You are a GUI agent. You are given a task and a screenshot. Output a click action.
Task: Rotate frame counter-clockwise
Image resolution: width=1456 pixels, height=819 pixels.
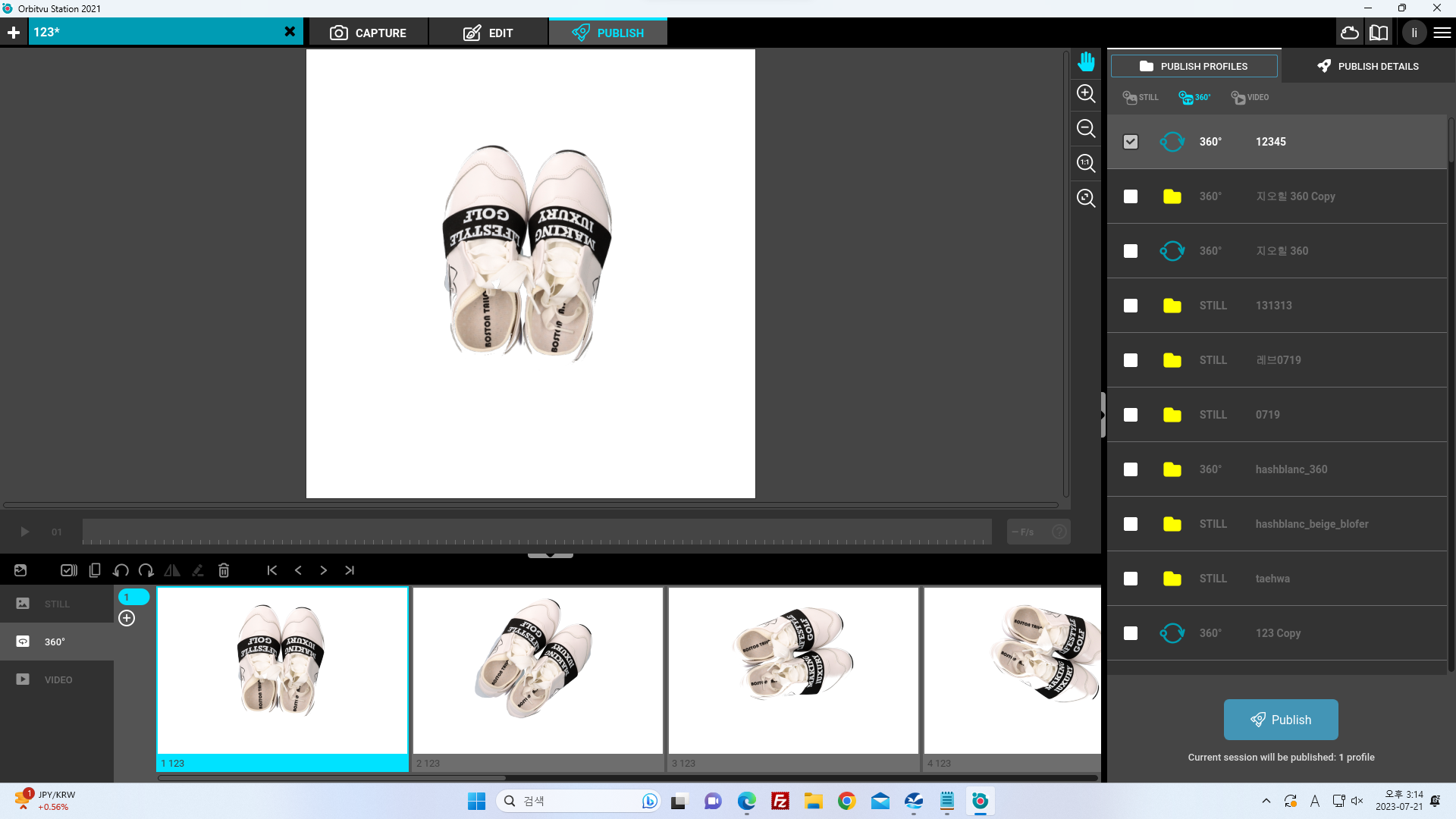point(121,570)
